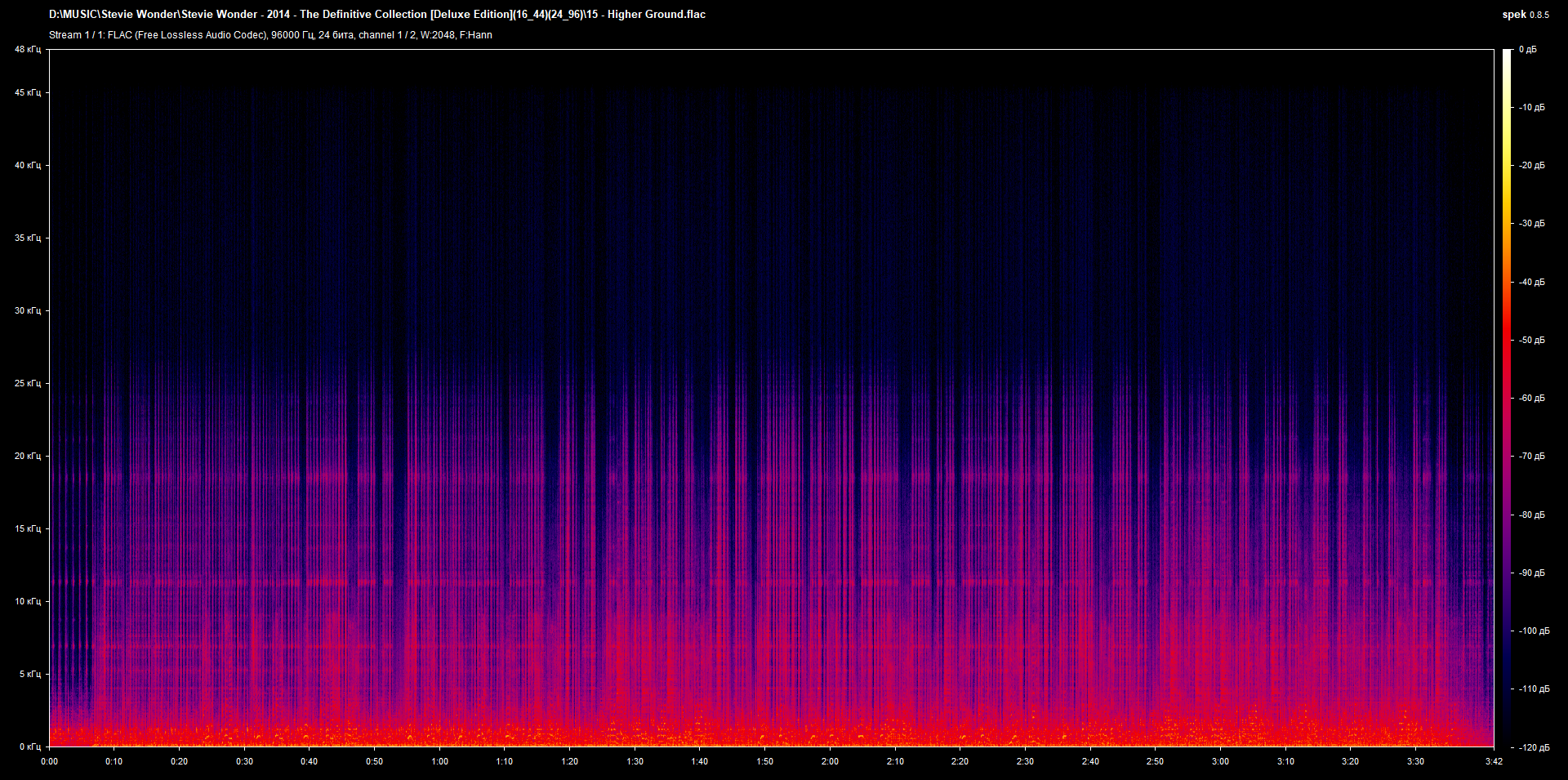The height and width of the screenshot is (780, 1568).
Task: Click the '0:10' time axis label
Action: click(x=114, y=762)
